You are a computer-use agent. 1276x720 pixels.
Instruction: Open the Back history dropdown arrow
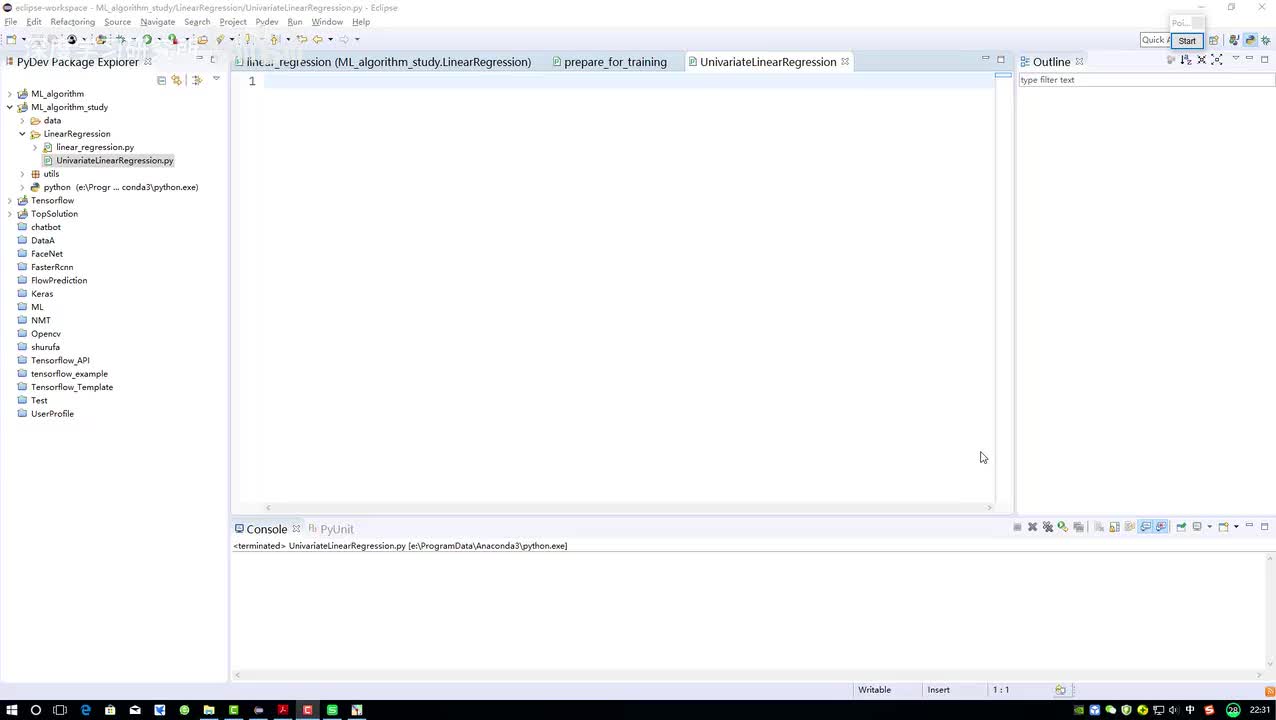(330, 40)
